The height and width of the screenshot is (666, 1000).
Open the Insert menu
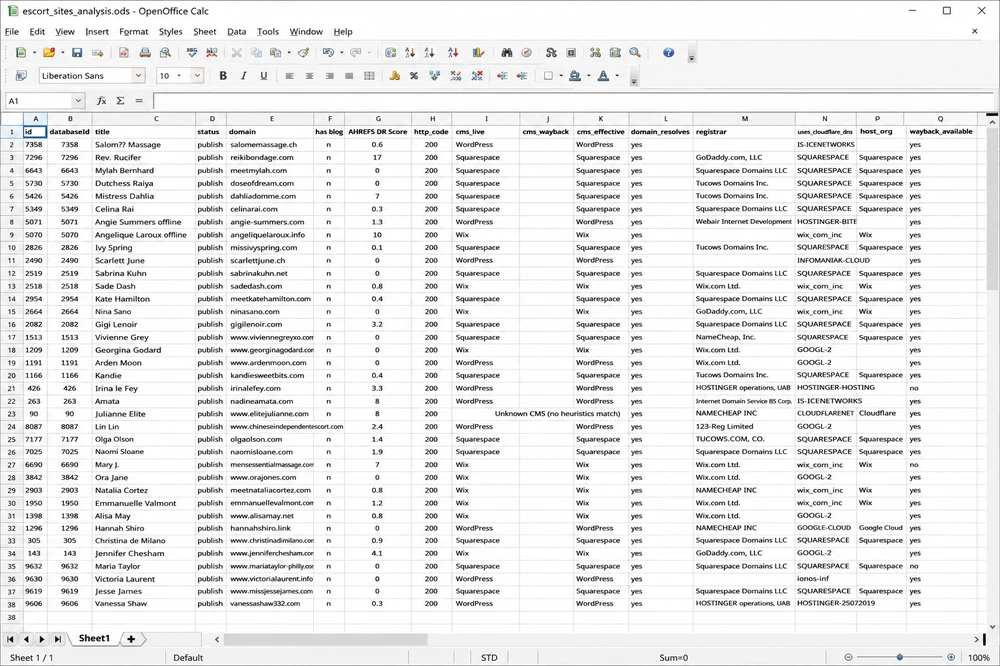(97, 31)
